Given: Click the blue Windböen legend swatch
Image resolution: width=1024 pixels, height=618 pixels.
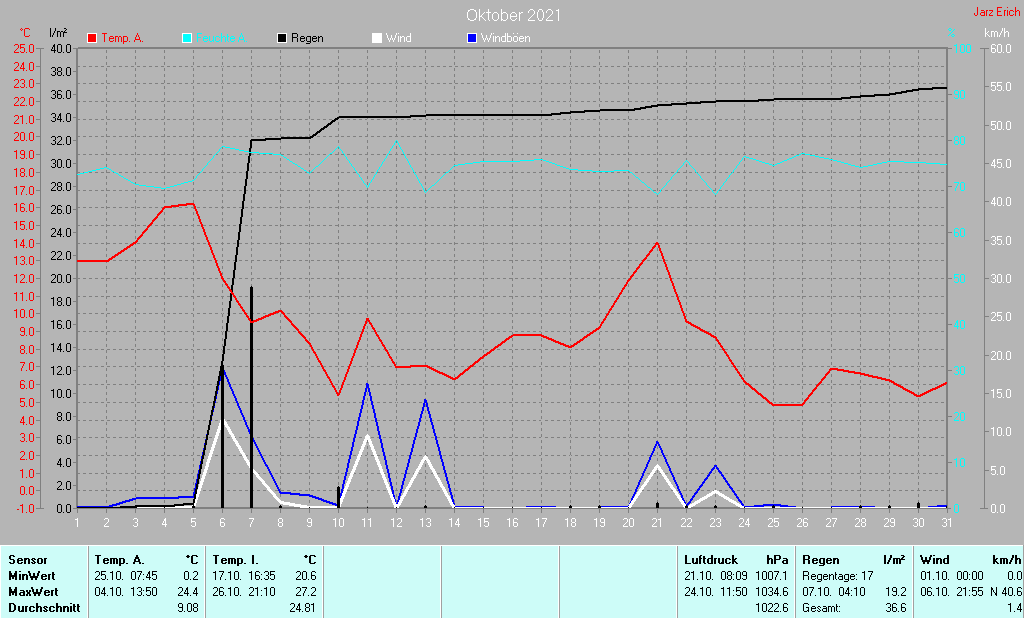Looking at the screenshot, I should click(472, 38).
